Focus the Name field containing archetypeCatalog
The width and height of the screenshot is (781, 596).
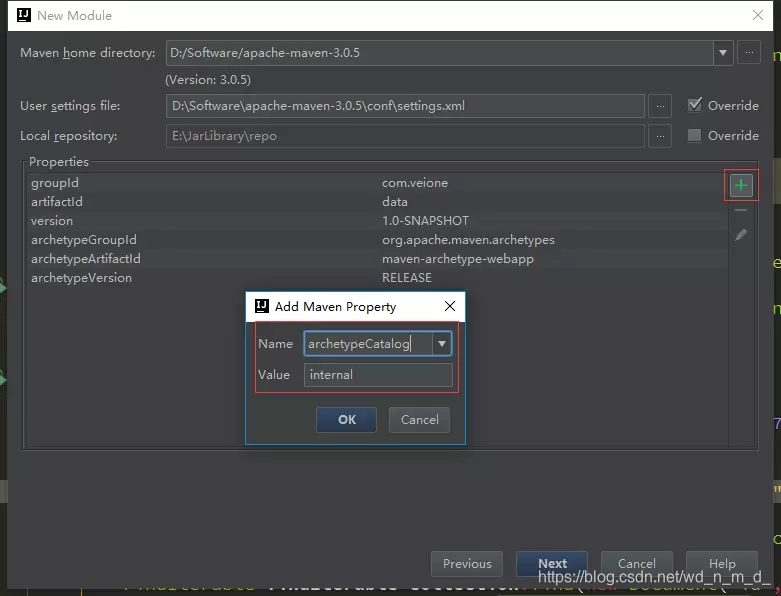coord(368,344)
